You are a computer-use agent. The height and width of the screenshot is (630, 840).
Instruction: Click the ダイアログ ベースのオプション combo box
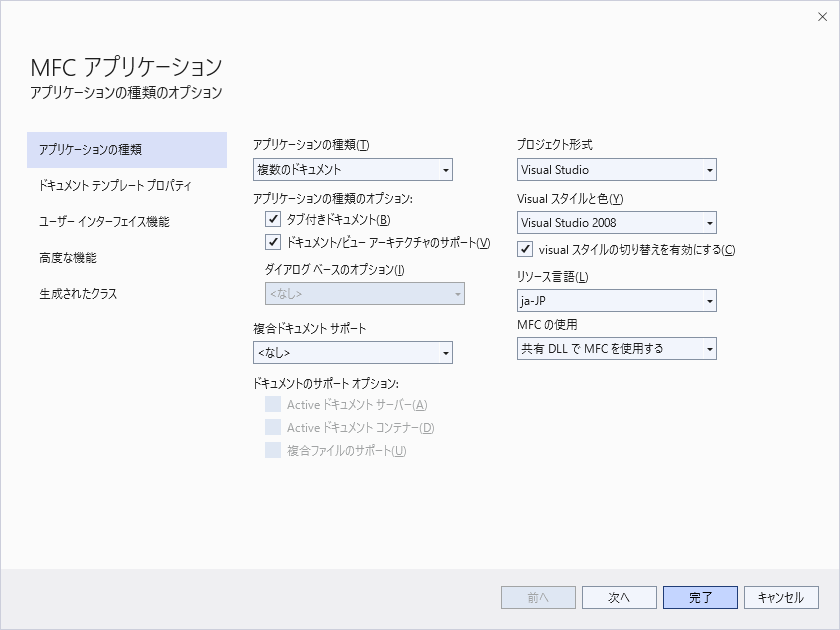coord(364,293)
